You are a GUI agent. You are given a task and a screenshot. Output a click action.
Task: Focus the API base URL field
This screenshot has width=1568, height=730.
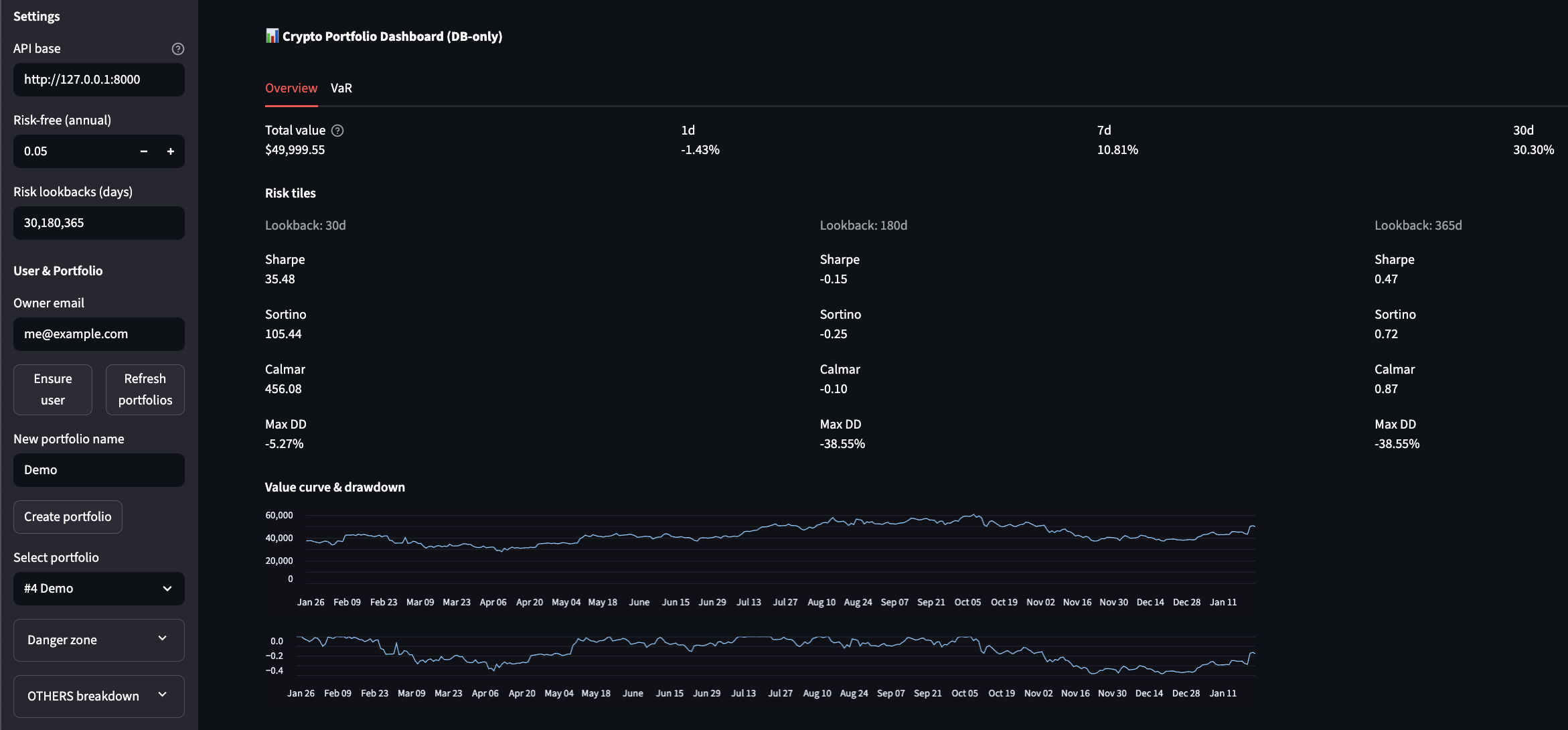pyautogui.click(x=98, y=80)
